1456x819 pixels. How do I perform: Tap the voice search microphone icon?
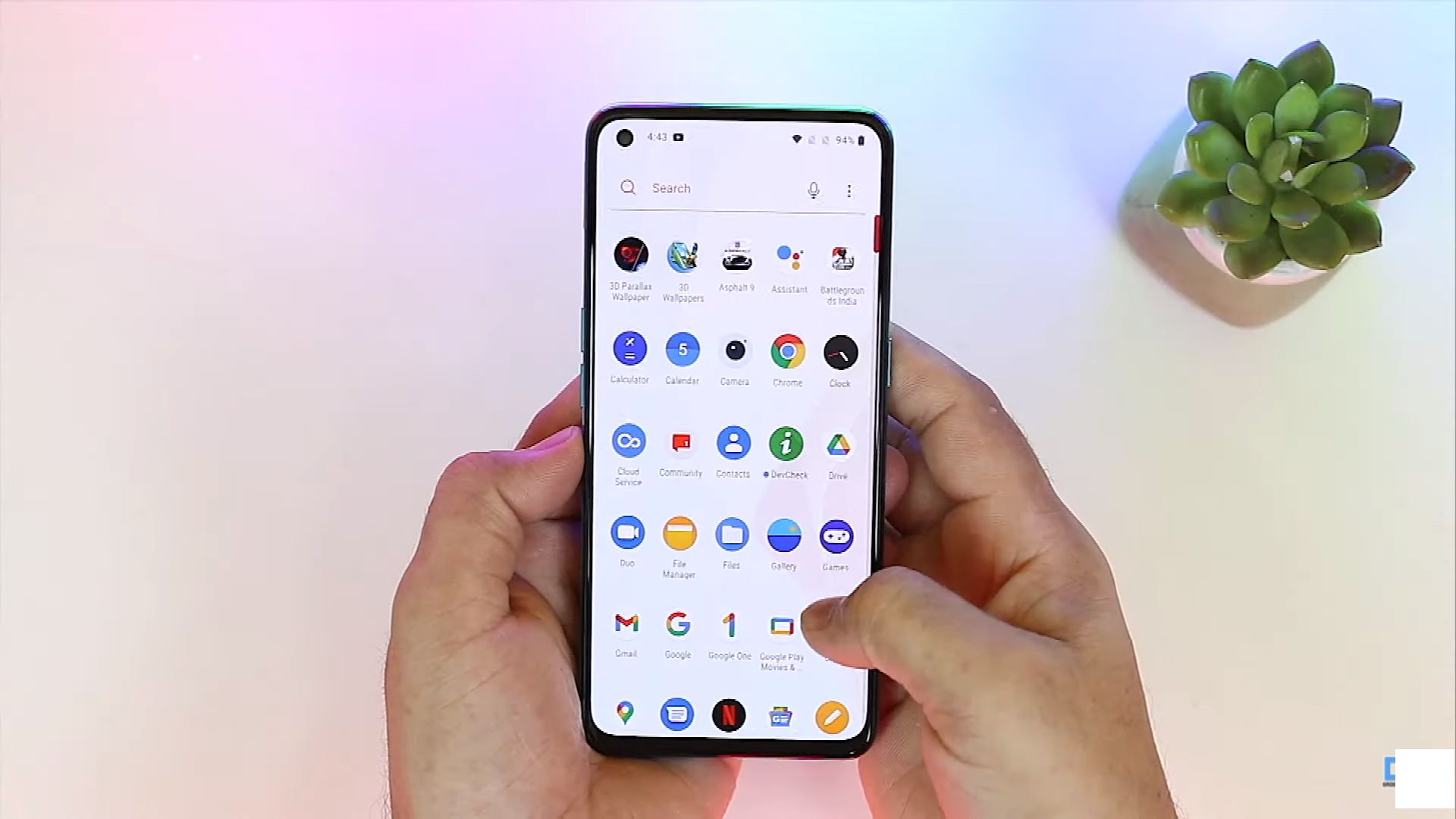[x=812, y=189]
